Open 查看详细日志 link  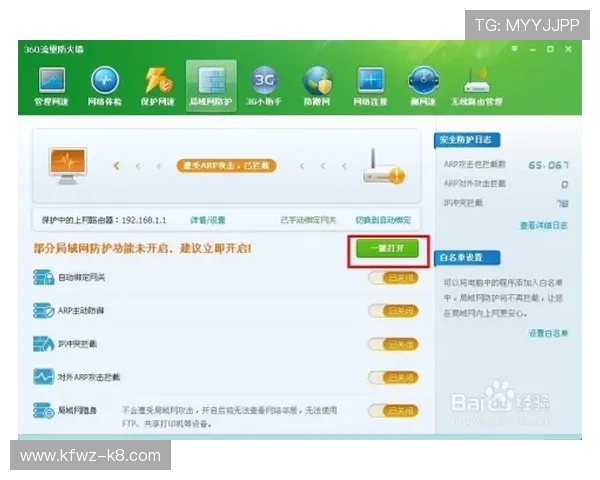tap(543, 225)
